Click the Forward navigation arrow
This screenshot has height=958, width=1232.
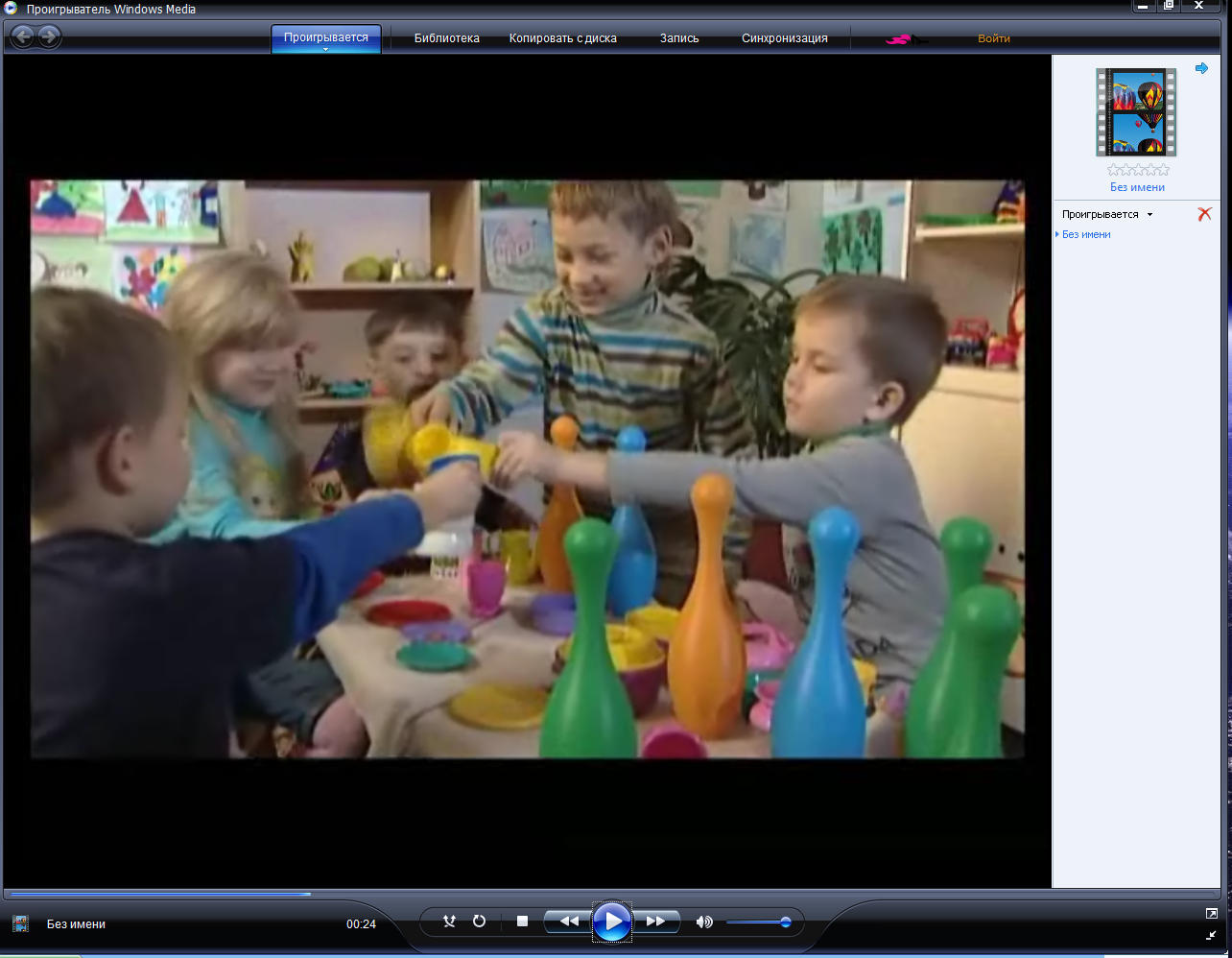click(49, 37)
